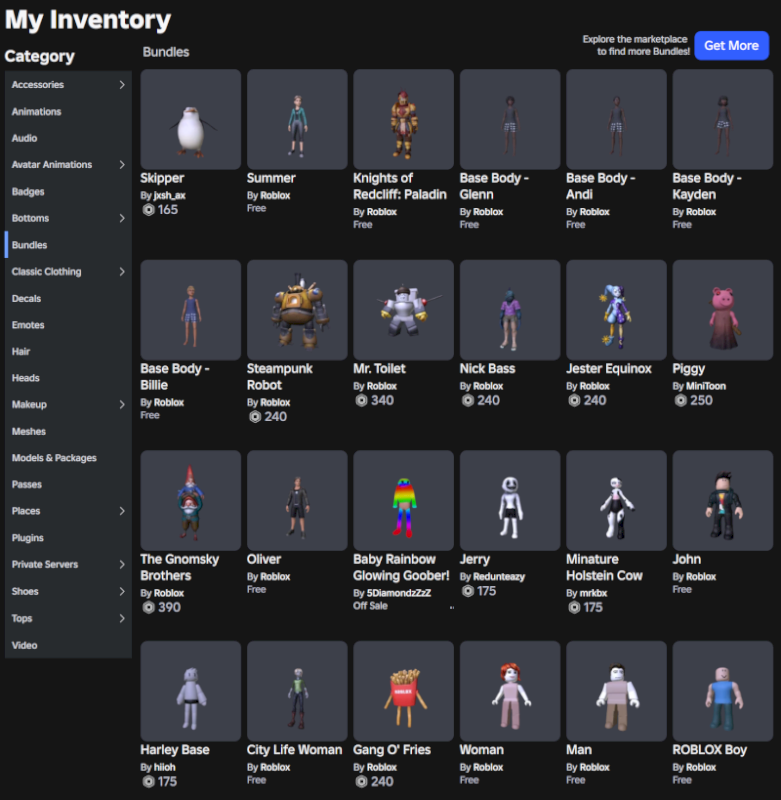Select the Hair category
The image size is (781, 800).
(x=68, y=352)
